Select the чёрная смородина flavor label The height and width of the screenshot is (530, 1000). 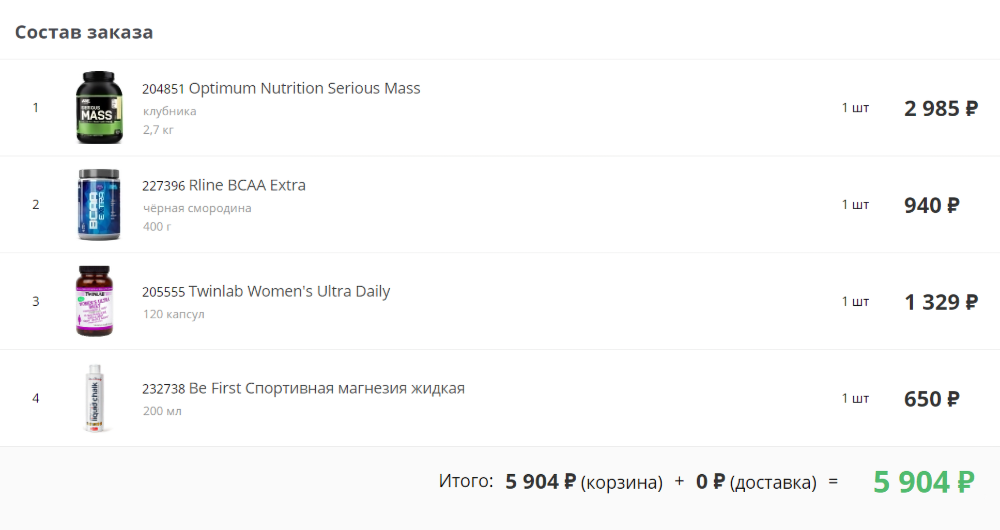(197, 208)
